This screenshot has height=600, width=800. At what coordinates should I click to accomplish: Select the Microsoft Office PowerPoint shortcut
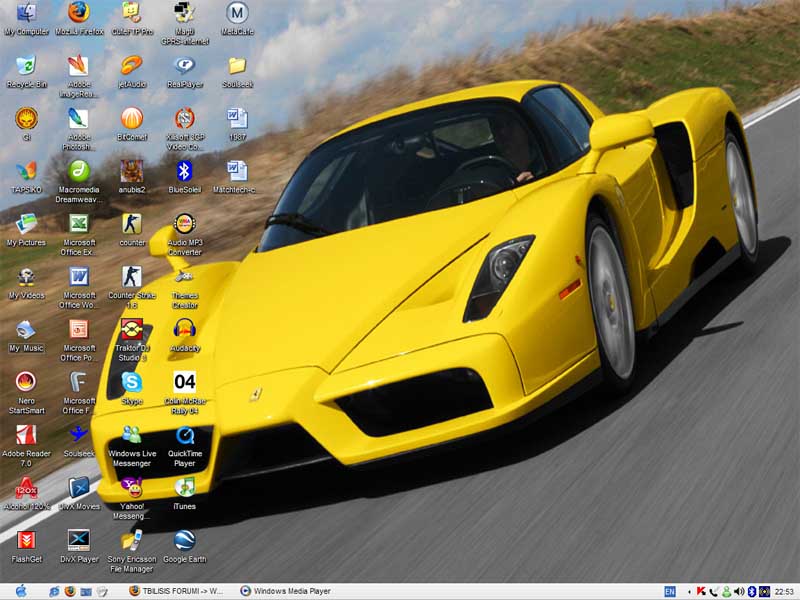tap(79, 340)
